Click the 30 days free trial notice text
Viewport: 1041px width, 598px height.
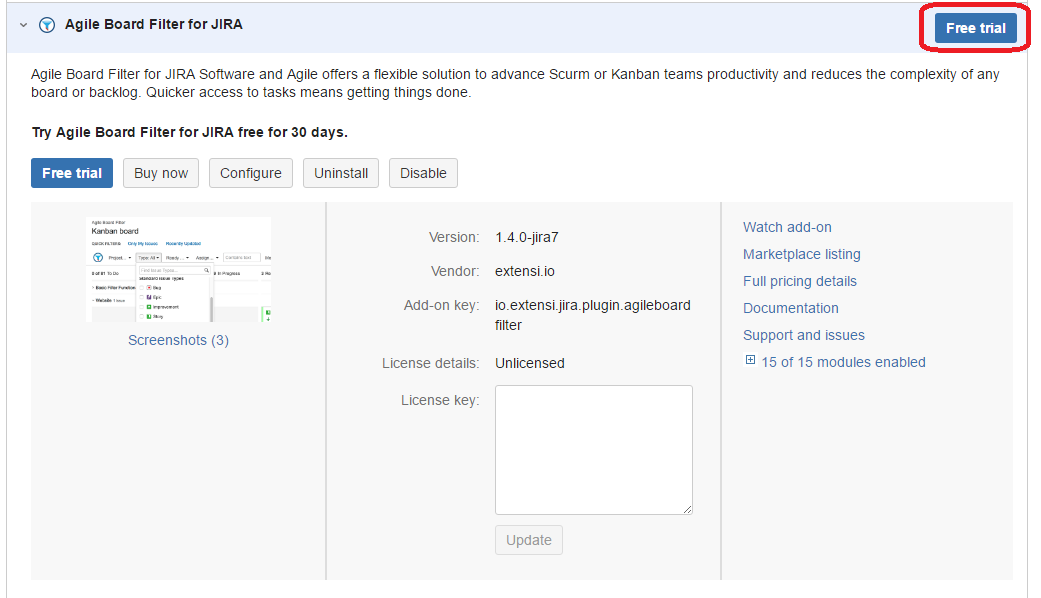click(x=189, y=132)
